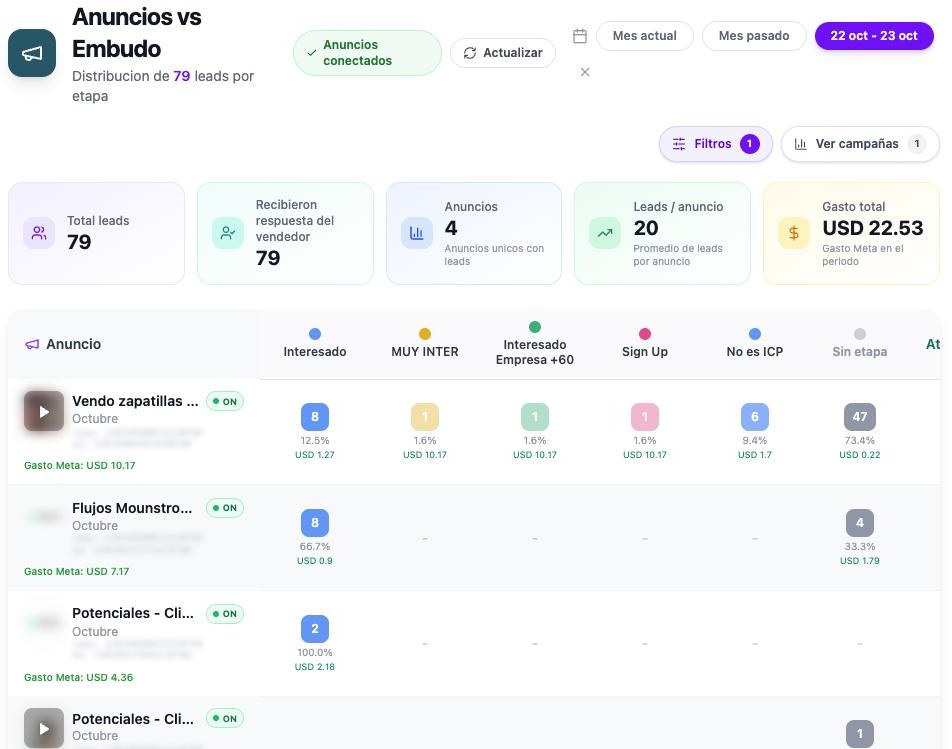Viewport: 952px width, 749px height.
Task: Click the Interesado column header
Action: pos(314,351)
